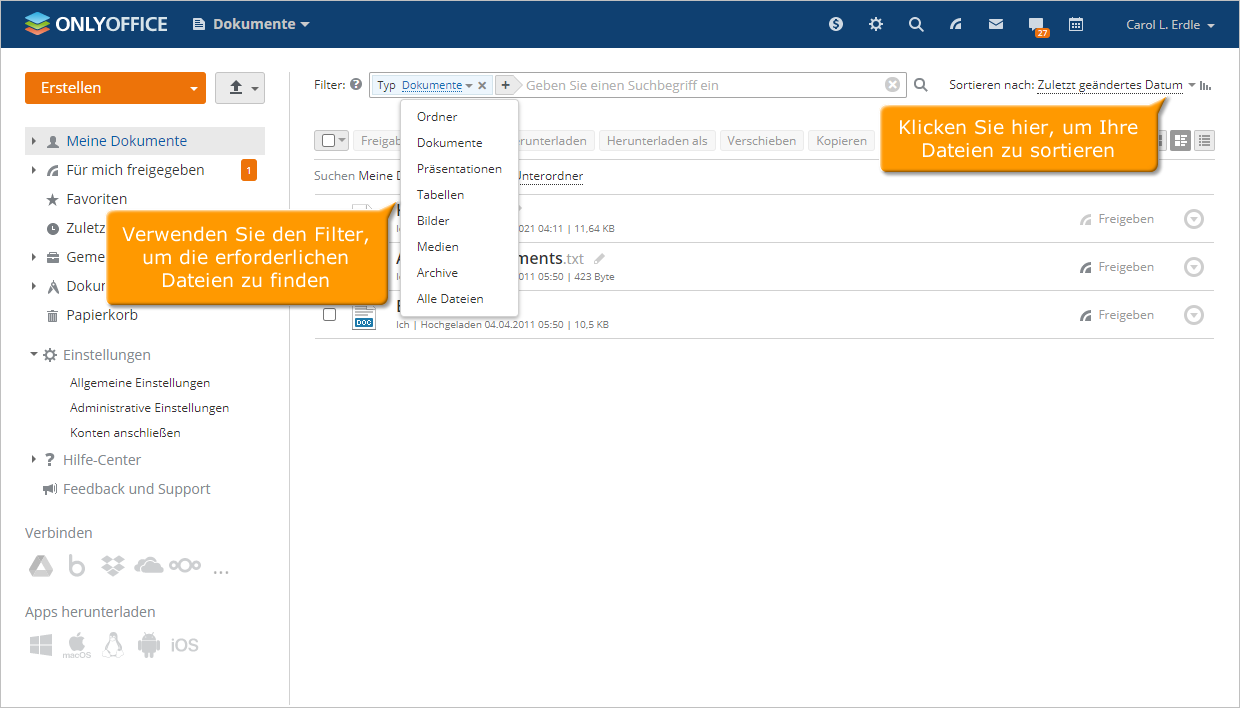The width and height of the screenshot is (1240, 708).
Task: Expand the Hilfe-Center section
Action: [33, 460]
